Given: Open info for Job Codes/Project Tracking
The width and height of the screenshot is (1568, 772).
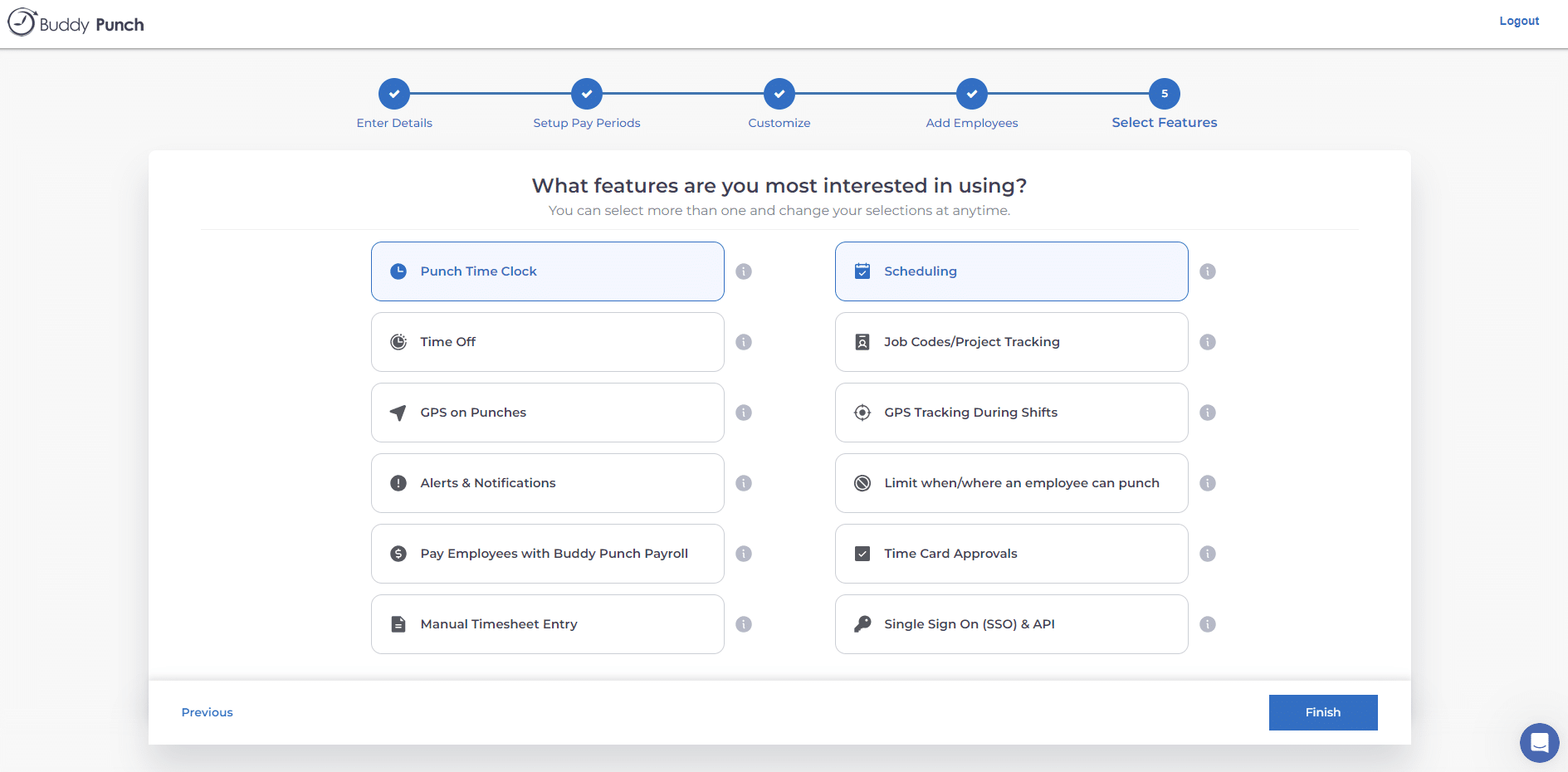Looking at the screenshot, I should coord(1208,342).
